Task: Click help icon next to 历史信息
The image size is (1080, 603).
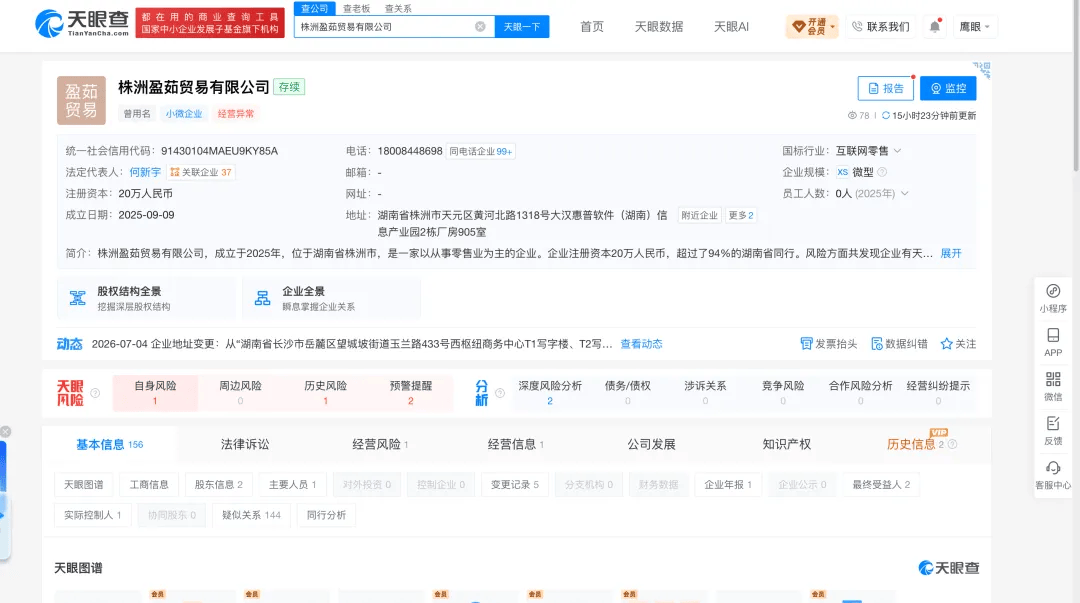Action: (x=953, y=444)
